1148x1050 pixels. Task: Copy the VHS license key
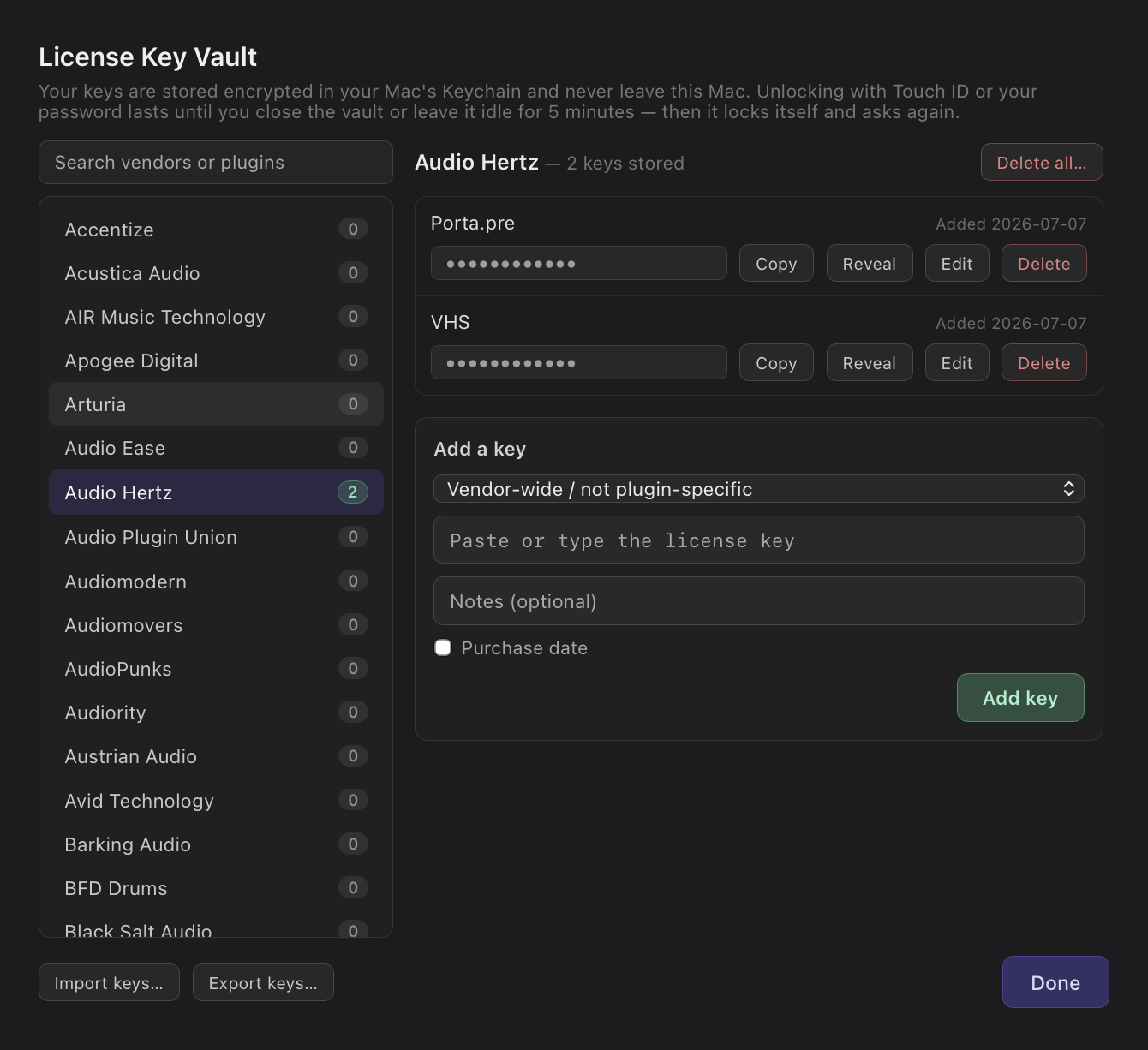coord(776,362)
